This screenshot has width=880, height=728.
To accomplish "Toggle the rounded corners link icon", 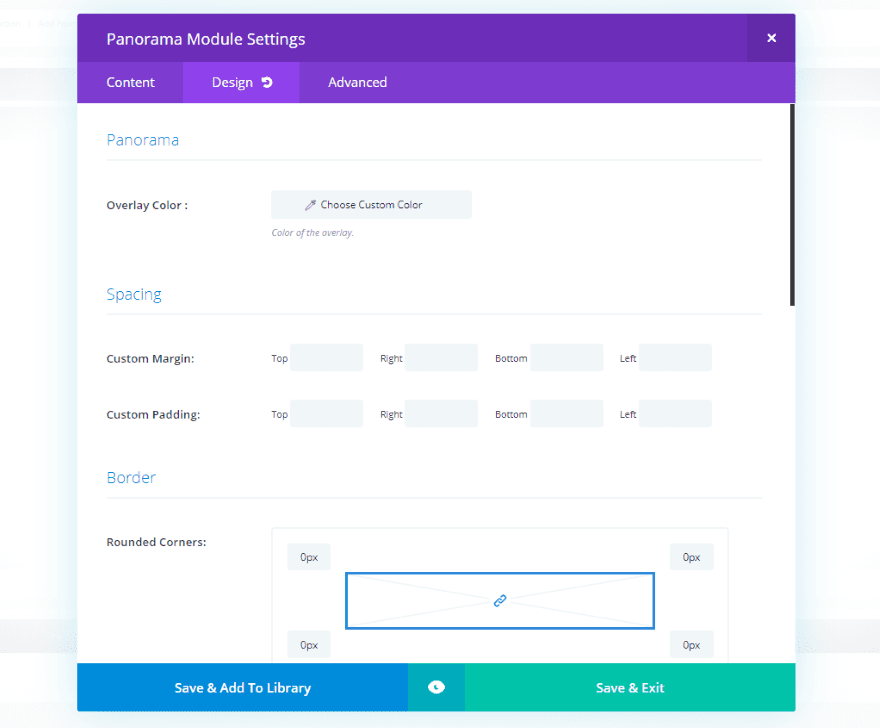I will pyautogui.click(x=500, y=600).
